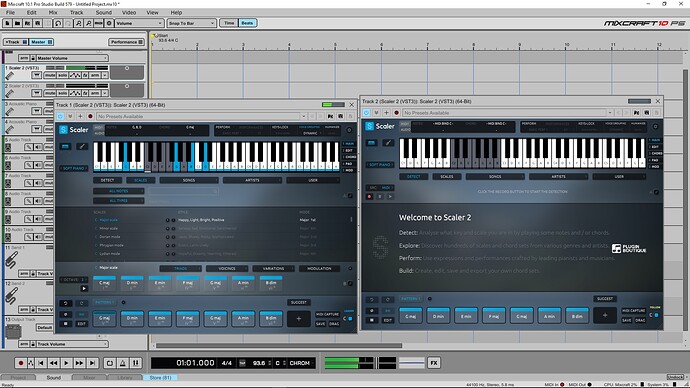The height and width of the screenshot is (388, 690).
Task: Click the record-dot icon in Track 1 window
Action: click(90, 116)
